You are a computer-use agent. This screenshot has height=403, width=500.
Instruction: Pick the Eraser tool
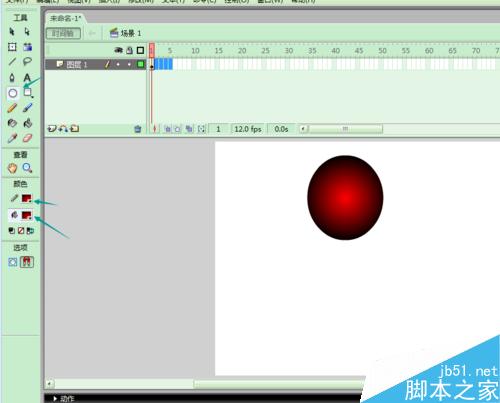[x=28, y=138]
